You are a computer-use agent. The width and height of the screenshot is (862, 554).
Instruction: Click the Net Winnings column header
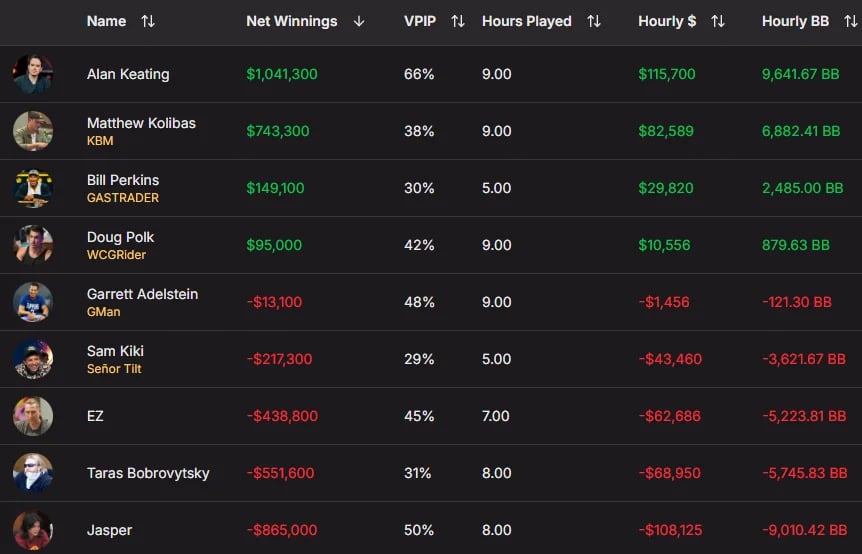point(292,21)
